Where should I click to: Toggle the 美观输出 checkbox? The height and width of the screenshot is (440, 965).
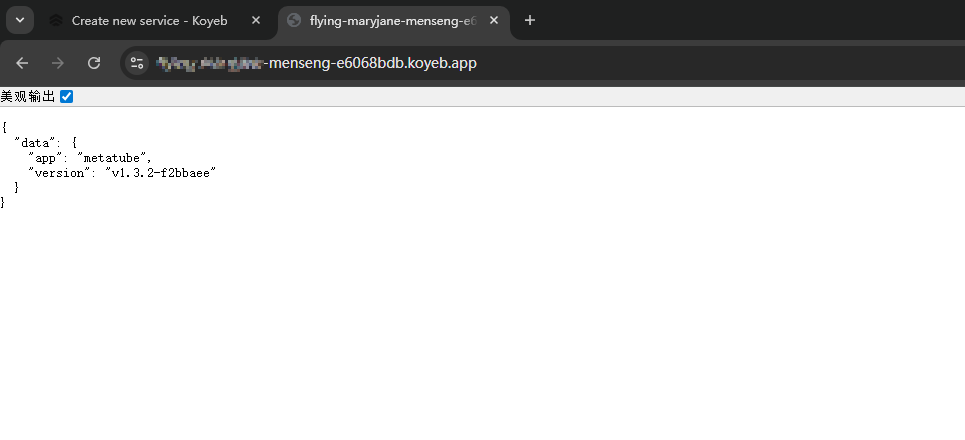(x=67, y=97)
